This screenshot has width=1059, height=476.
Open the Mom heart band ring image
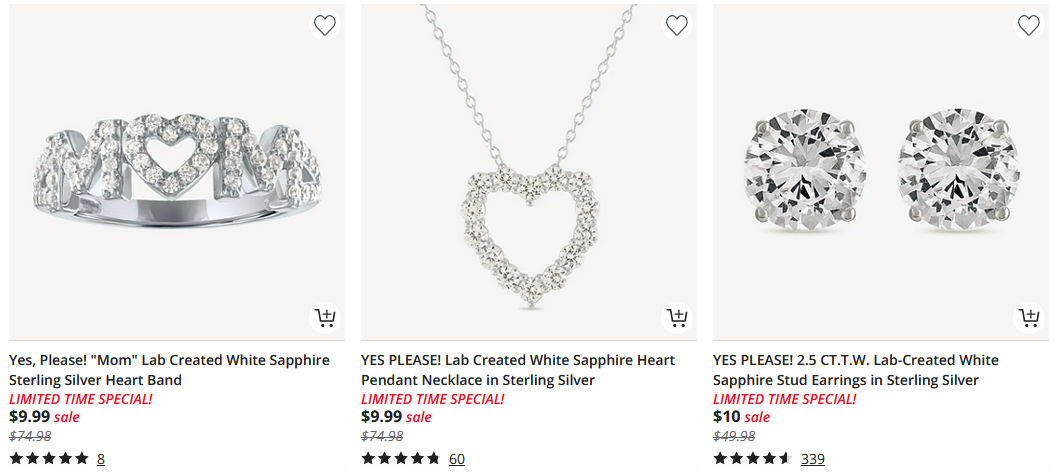(177, 172)
